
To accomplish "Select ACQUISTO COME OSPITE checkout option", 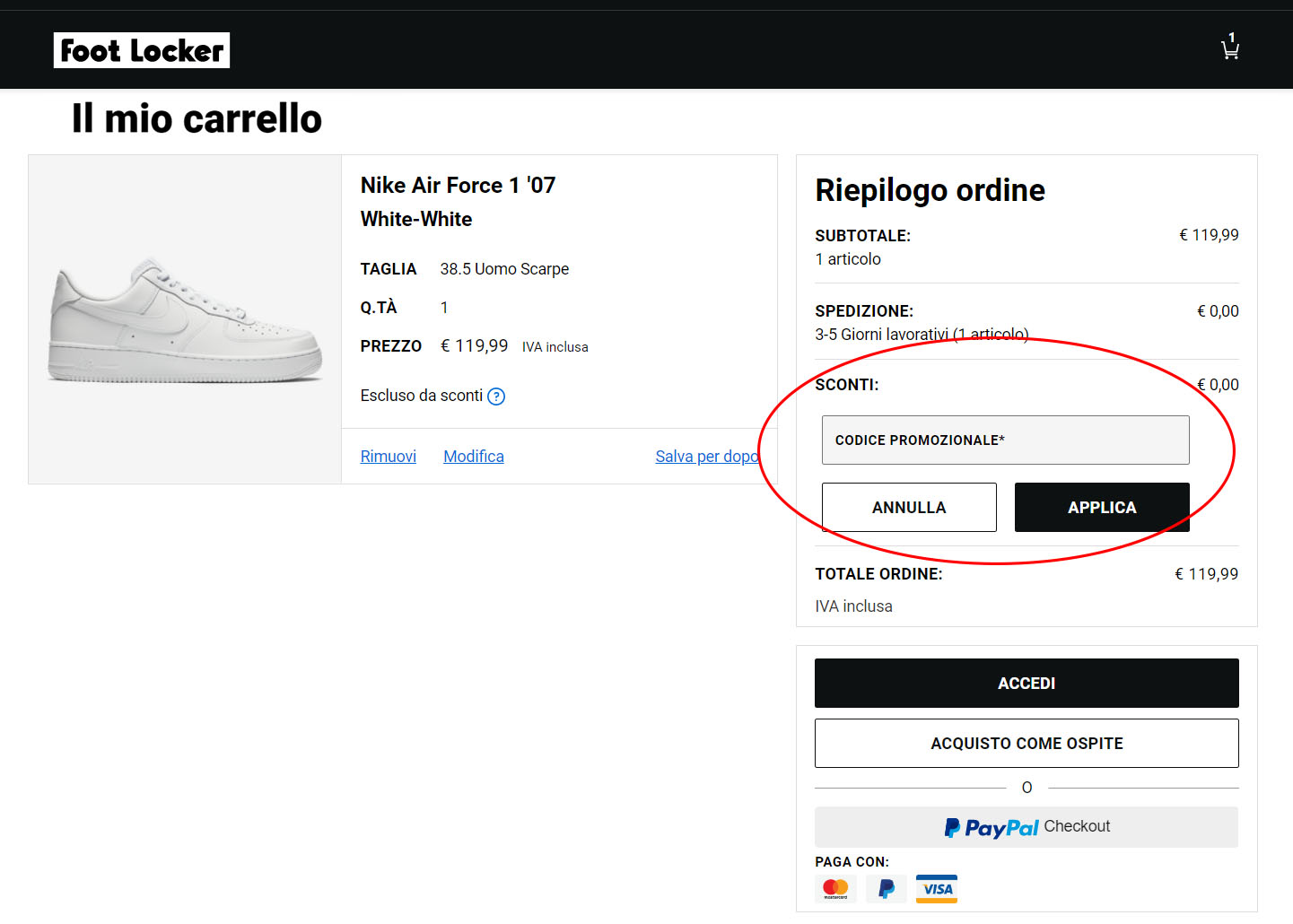I will pos(1026,743).
